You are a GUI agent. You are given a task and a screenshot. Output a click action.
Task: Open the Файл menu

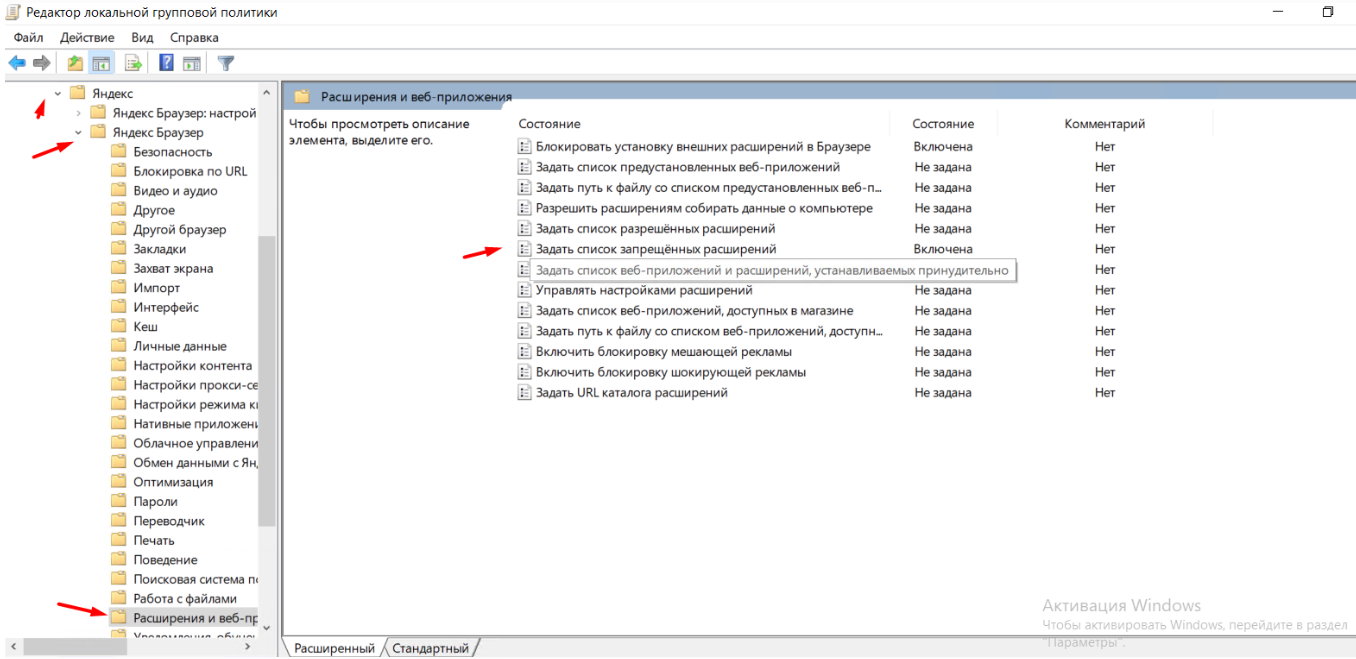[x=28, y=37]
